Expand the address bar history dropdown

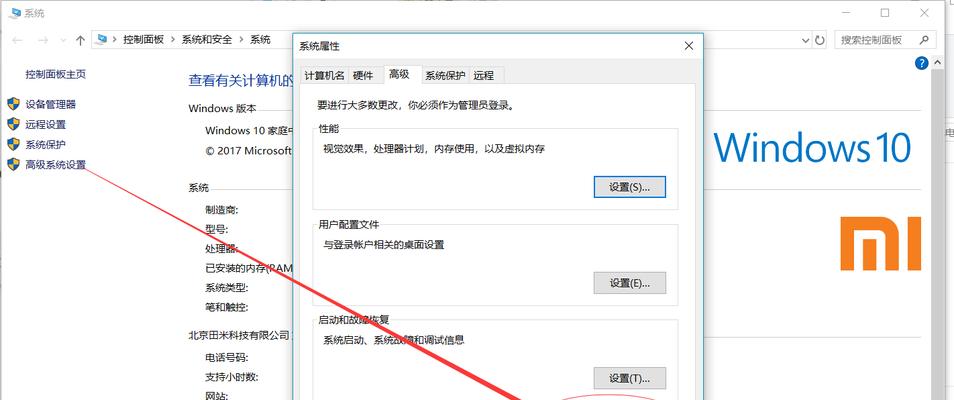pyautogui.click(x=807, y=40)
